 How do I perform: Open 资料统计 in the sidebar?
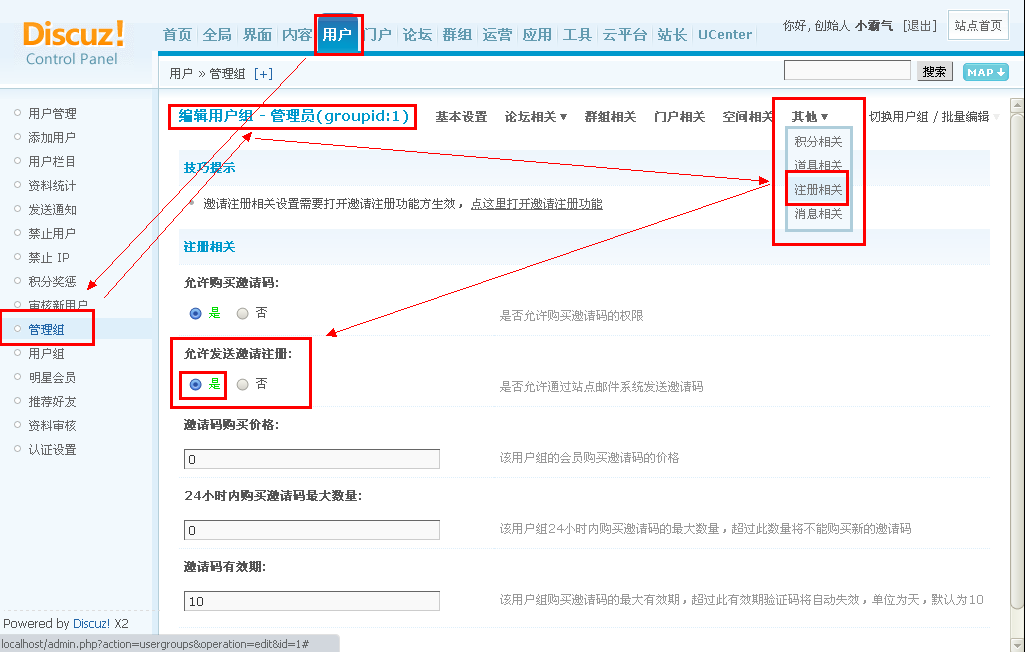click(x=52, y=186)
